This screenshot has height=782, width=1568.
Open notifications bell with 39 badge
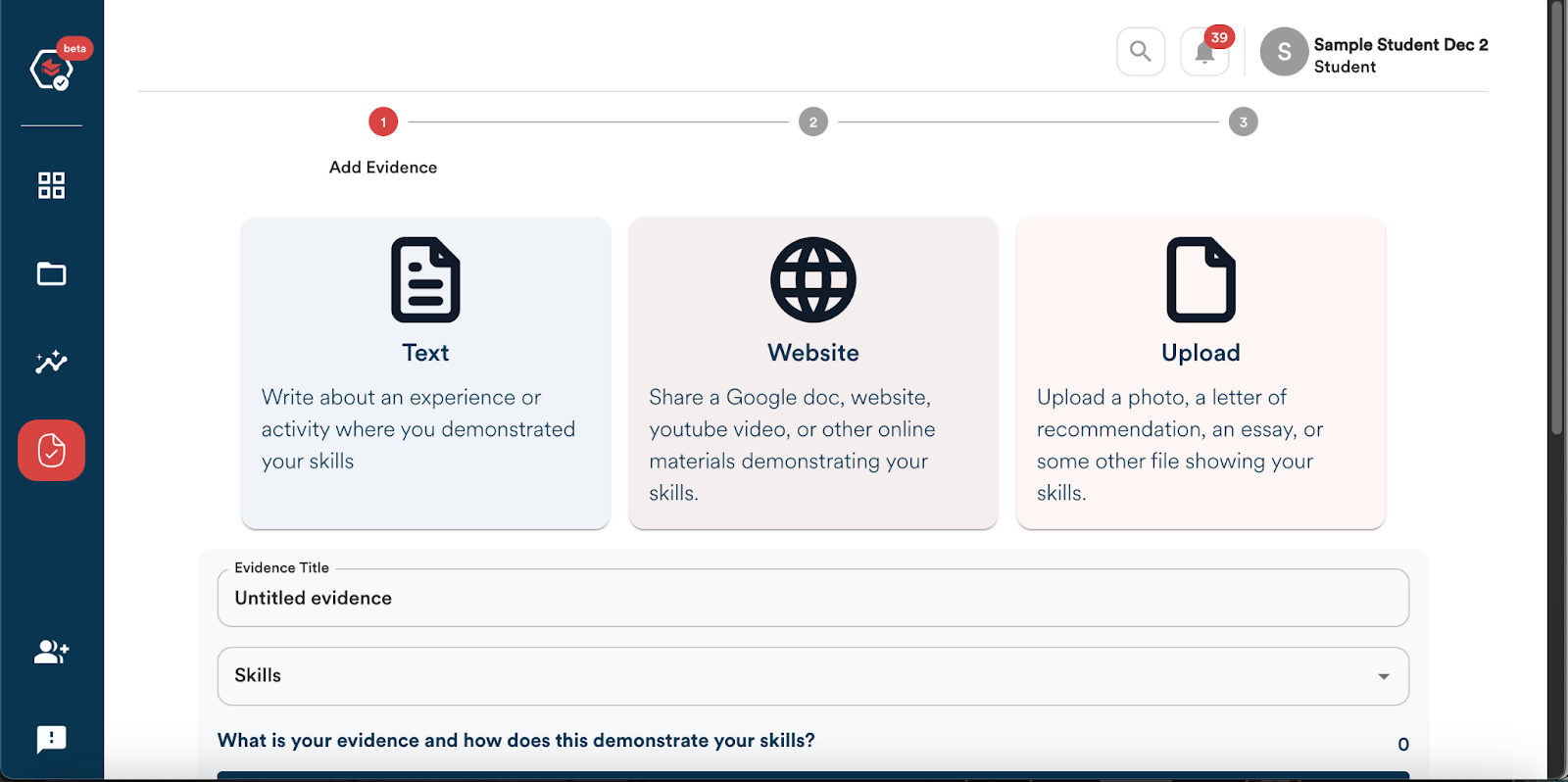1205,51
